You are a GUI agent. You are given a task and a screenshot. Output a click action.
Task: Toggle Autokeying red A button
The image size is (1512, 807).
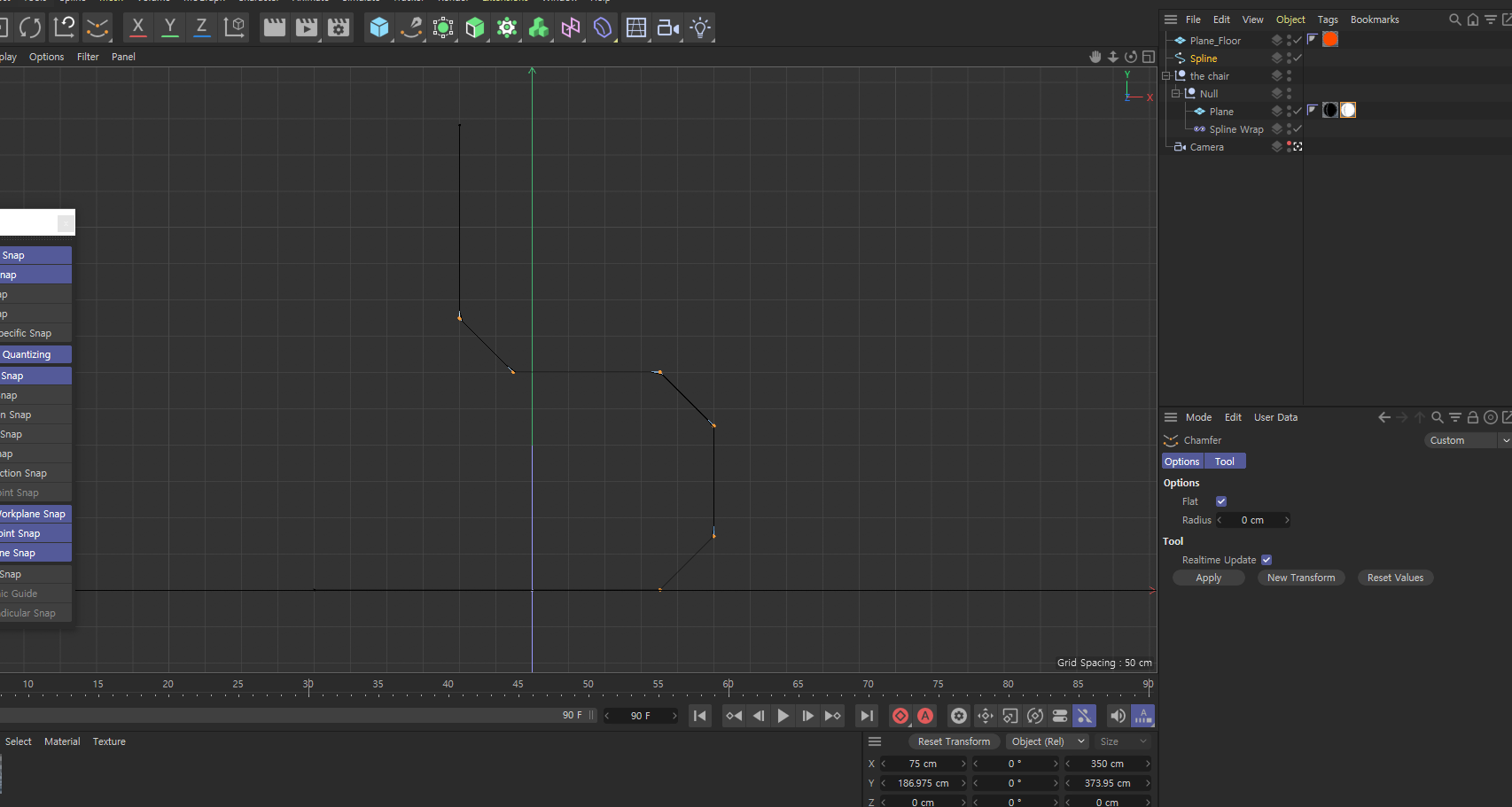(925, 716)
